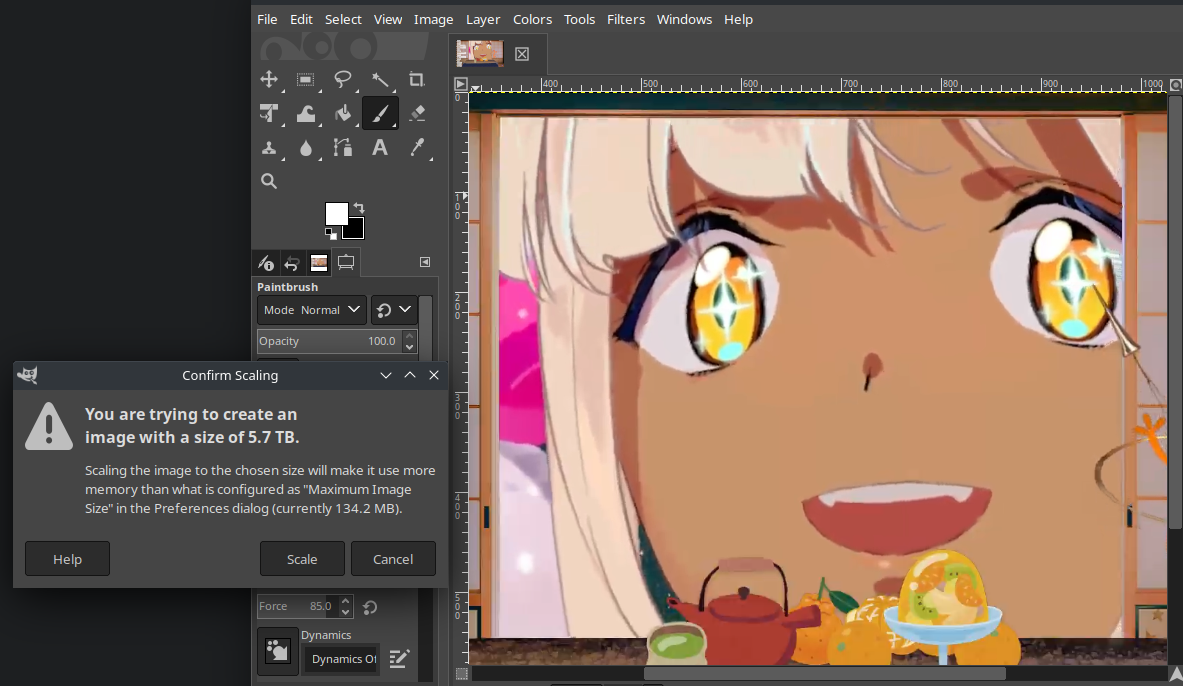The height and width of the screenshot is (686, 1183).
Task: Open the Filters menu
Action: click(626, 19)
